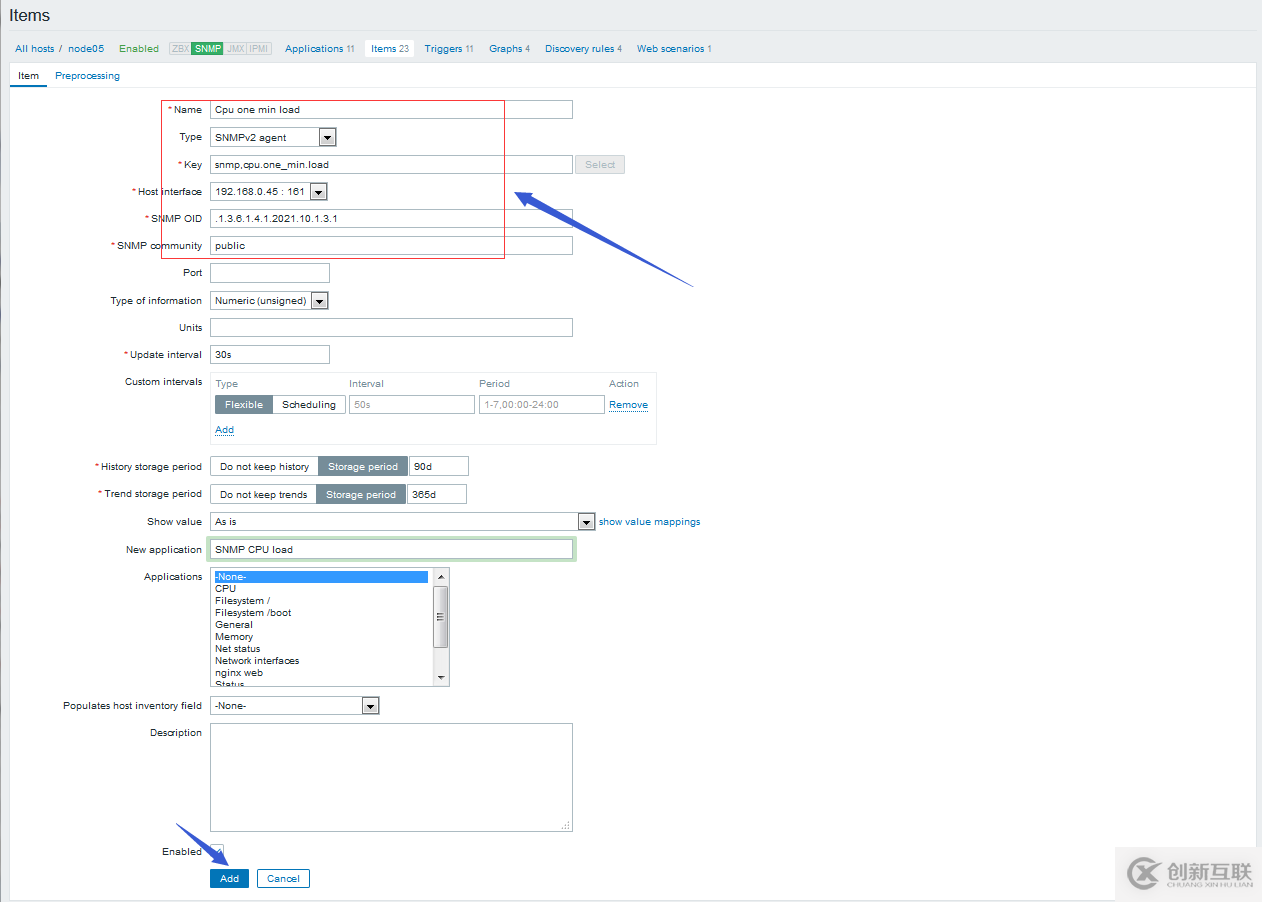Select Storage period for history
This screenshot has height=902, width=1262.
click(x=363, y=466)
